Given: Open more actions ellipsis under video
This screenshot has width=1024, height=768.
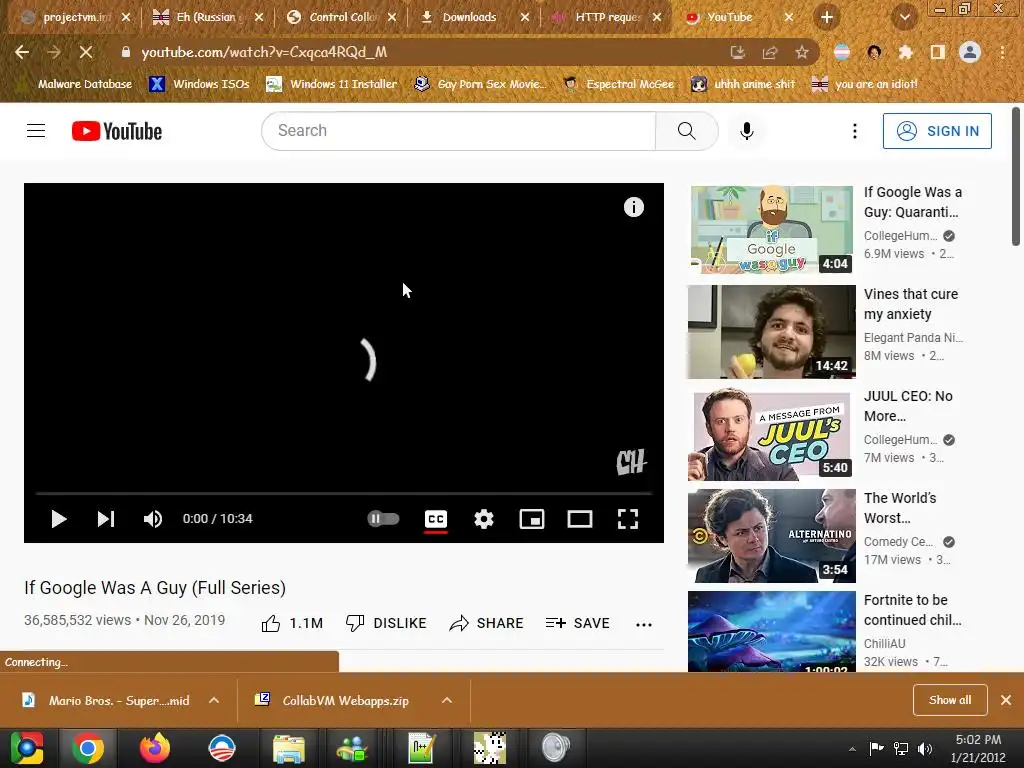Looking at the screenshot, I should point(643,624).
